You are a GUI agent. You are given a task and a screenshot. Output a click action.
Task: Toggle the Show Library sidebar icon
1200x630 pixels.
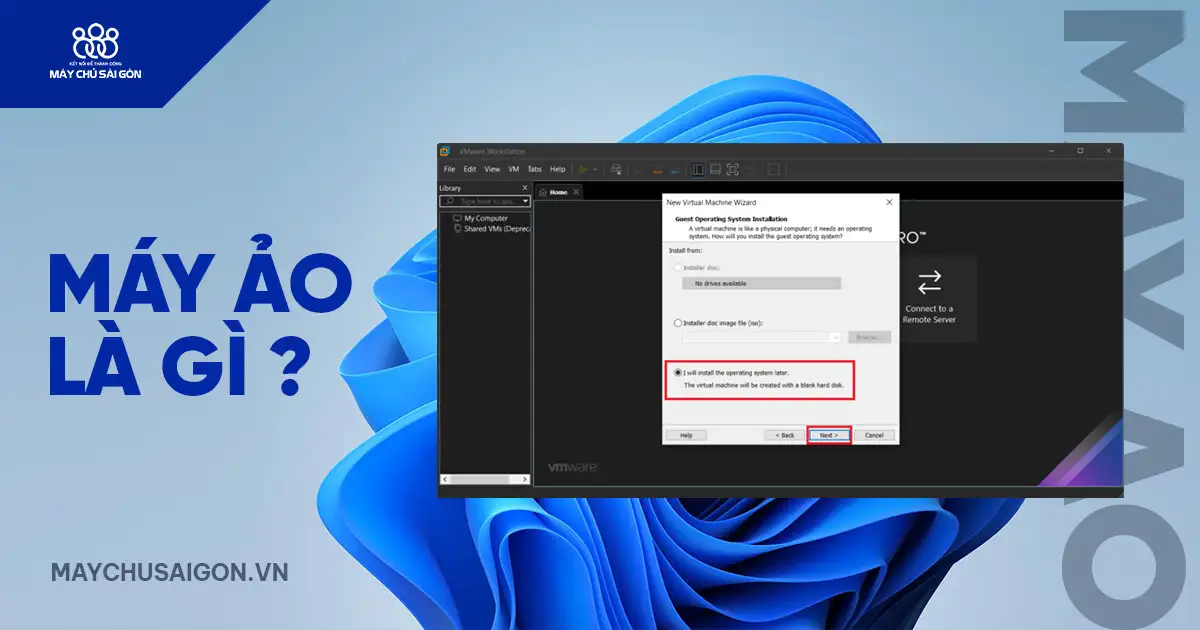click(x=698, y=169)
